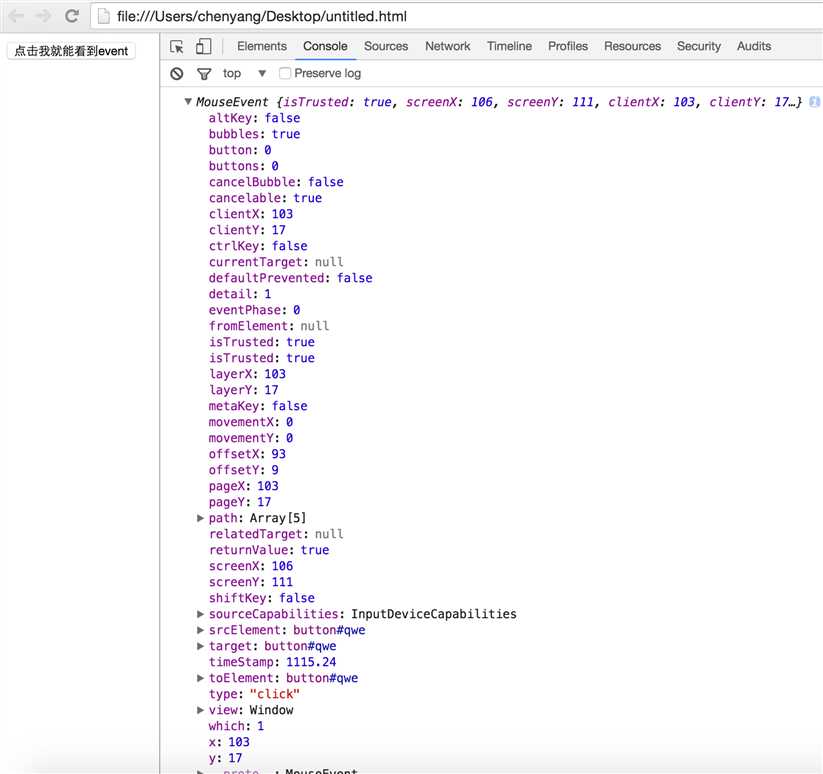
Task: Click the offsetY: 9 property
Action: tap(244, 470)
